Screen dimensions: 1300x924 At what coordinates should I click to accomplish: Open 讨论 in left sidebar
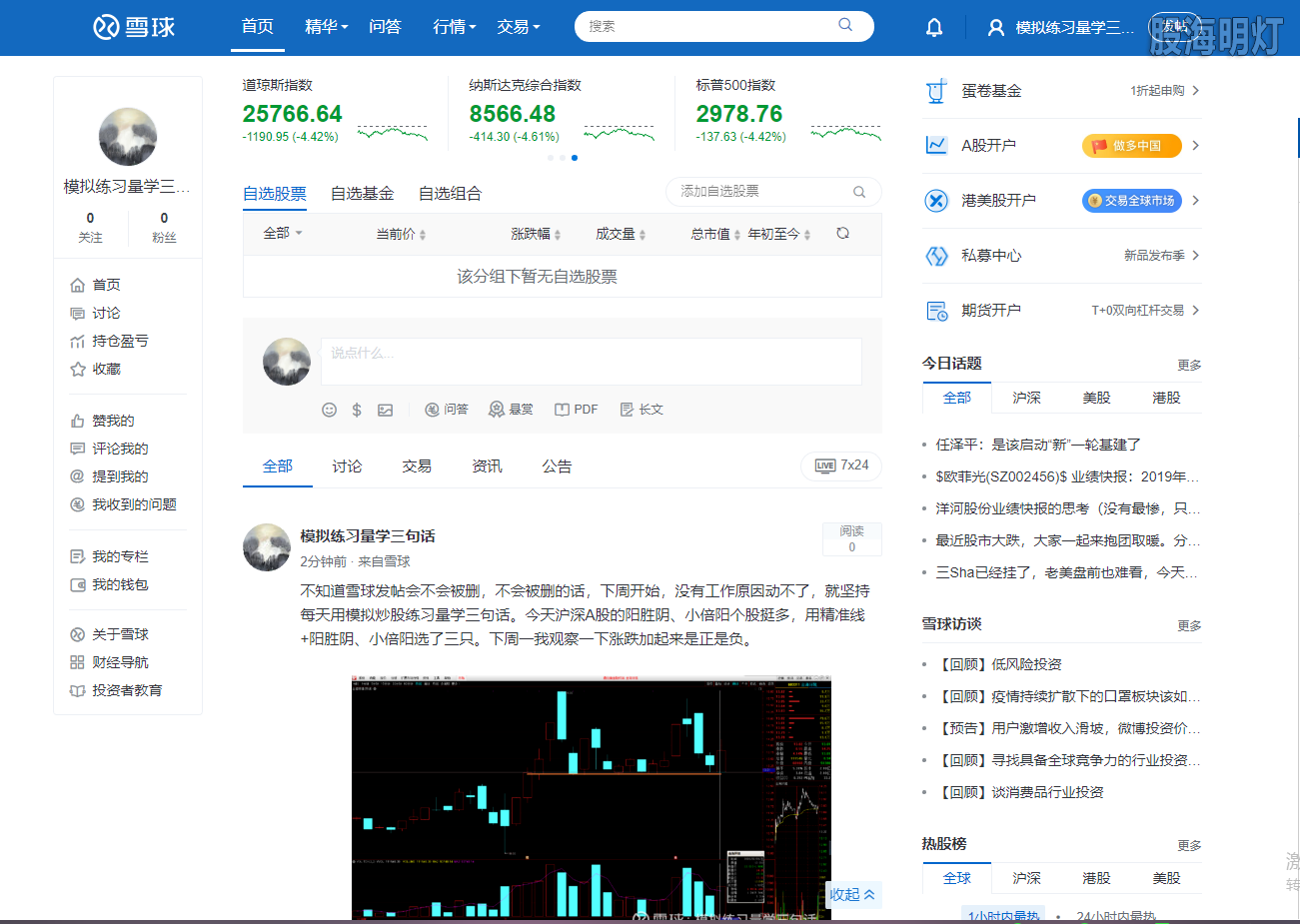[x=96, y=313]
